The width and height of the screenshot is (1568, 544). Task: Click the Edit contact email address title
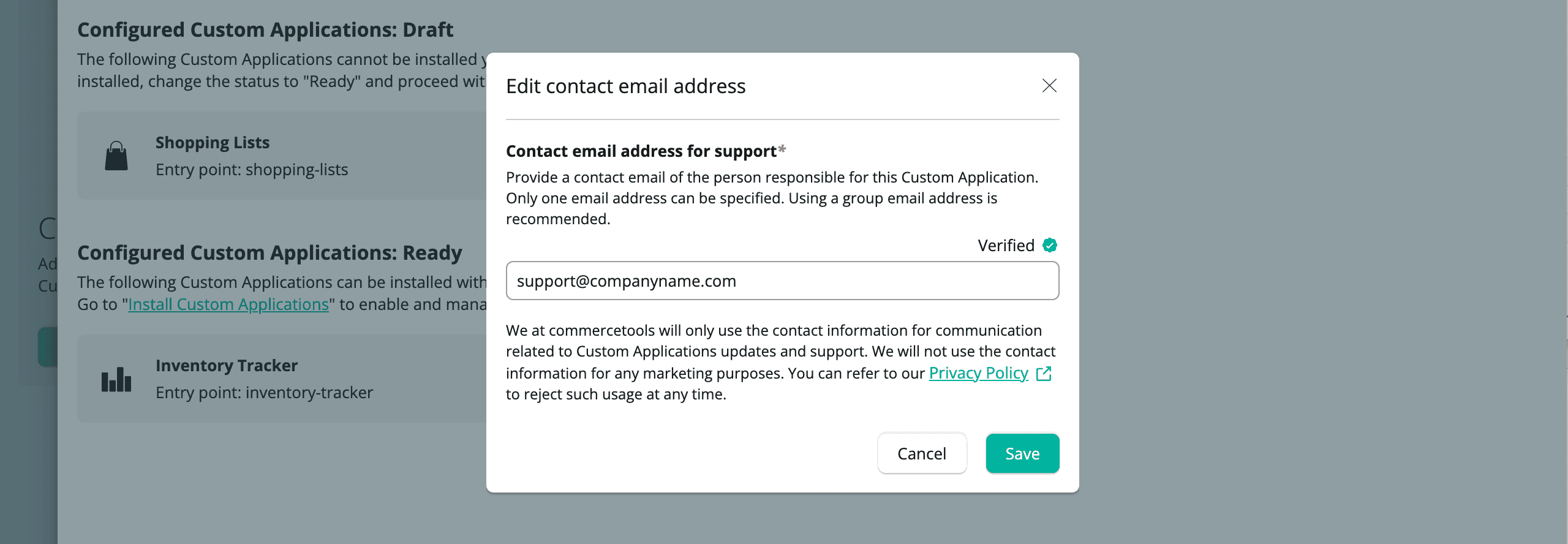point(625,86)
